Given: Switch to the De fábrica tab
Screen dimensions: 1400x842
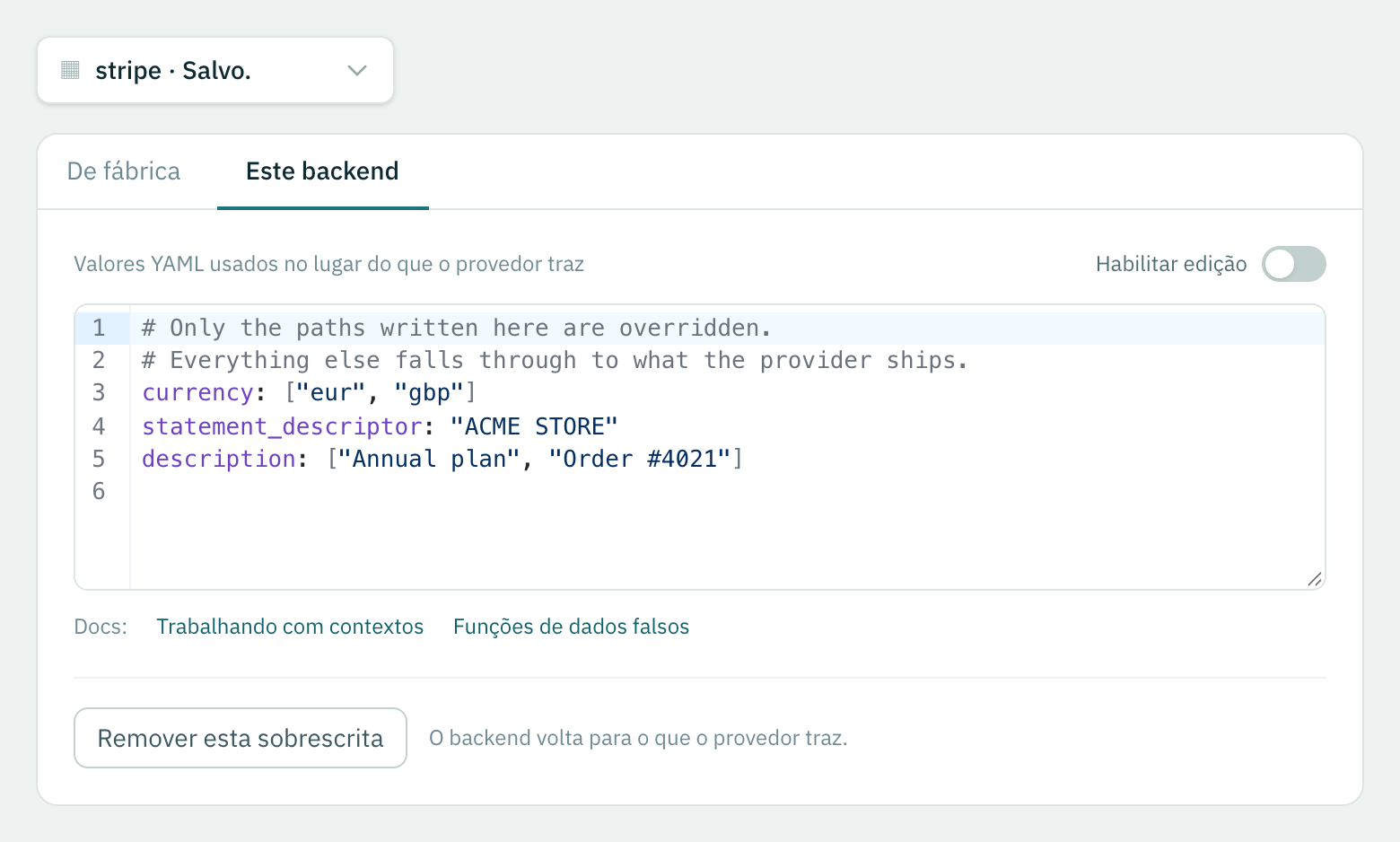Looking at the screenshot, I should [x=124, y=171].
